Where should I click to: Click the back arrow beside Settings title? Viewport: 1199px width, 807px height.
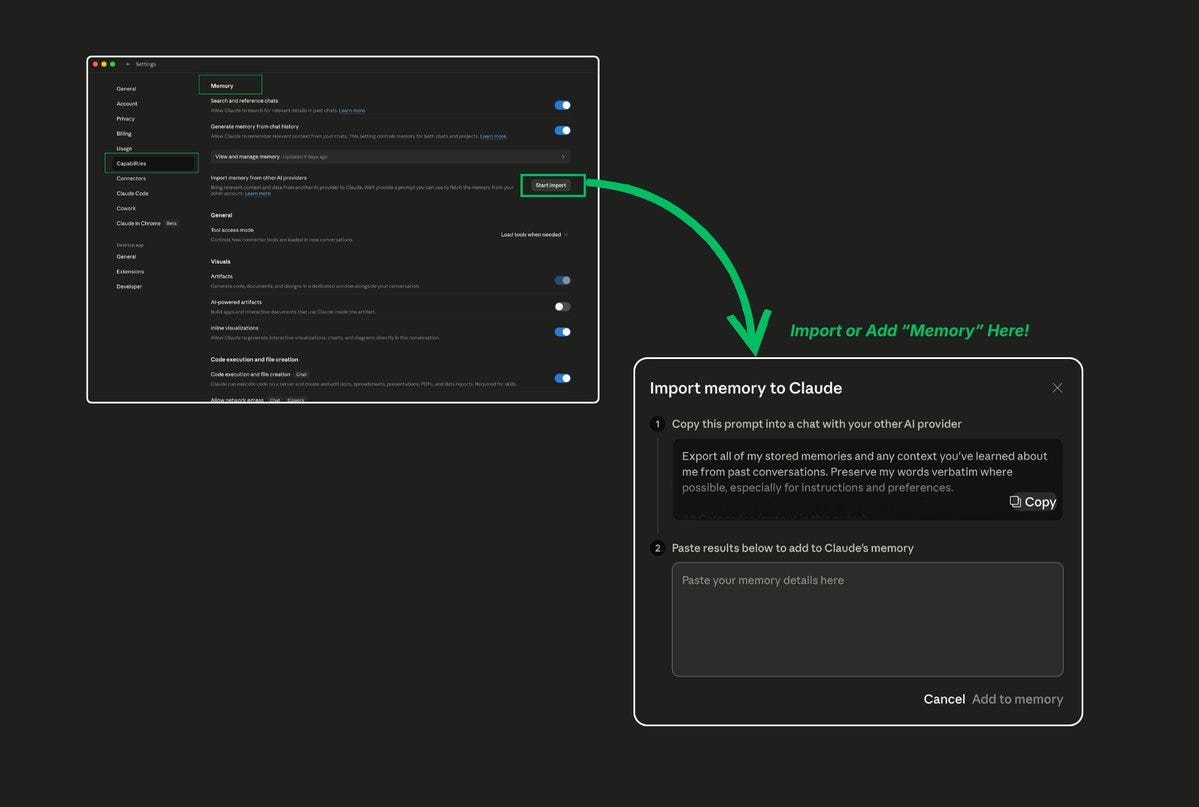click(x=128, y=64)
